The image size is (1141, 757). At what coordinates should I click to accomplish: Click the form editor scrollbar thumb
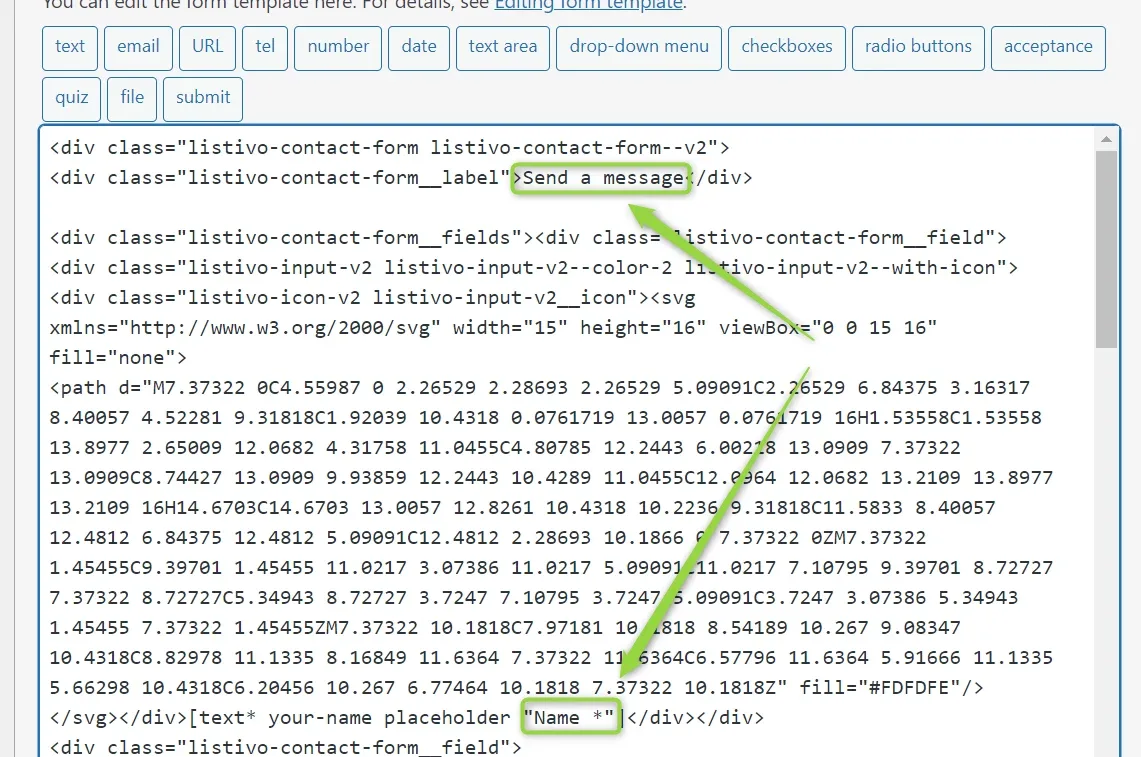[1106, 249]
